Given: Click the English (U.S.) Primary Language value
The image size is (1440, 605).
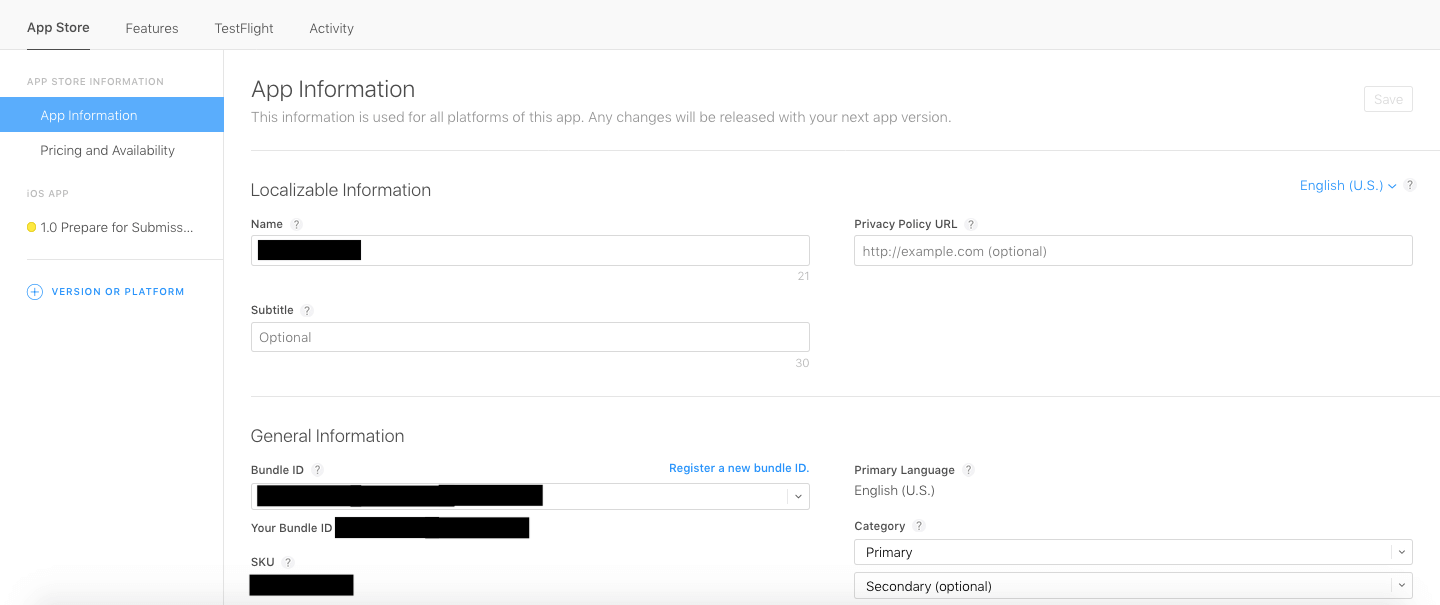Looking at the screenshot, I should coord(894,491).
